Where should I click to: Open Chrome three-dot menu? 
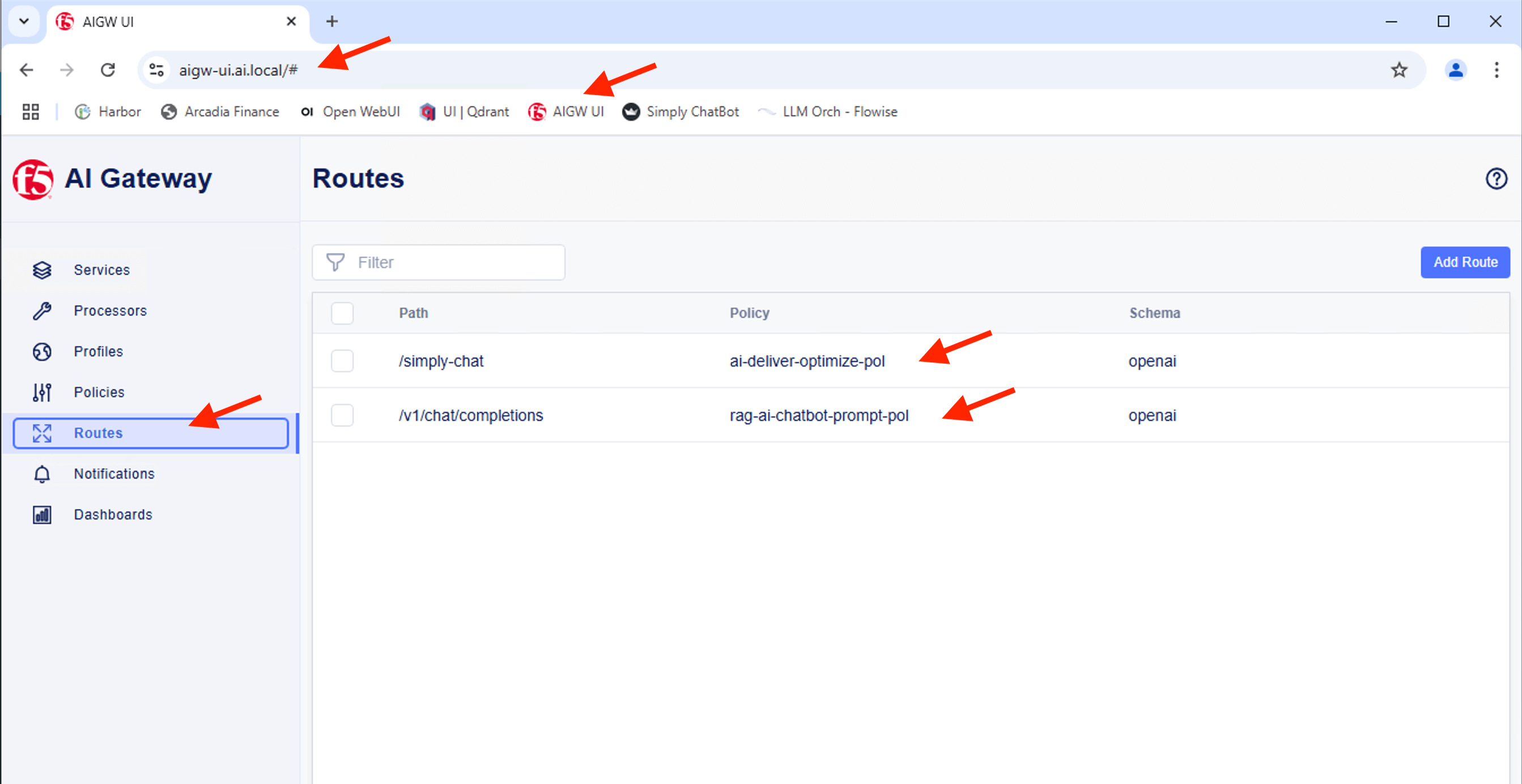1496,70
